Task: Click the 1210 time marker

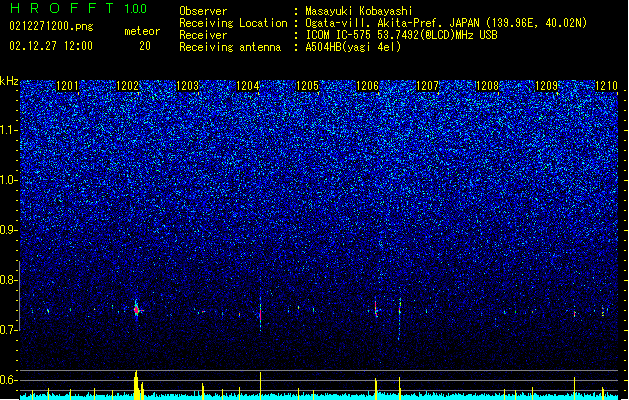Action: coord(607,86)
